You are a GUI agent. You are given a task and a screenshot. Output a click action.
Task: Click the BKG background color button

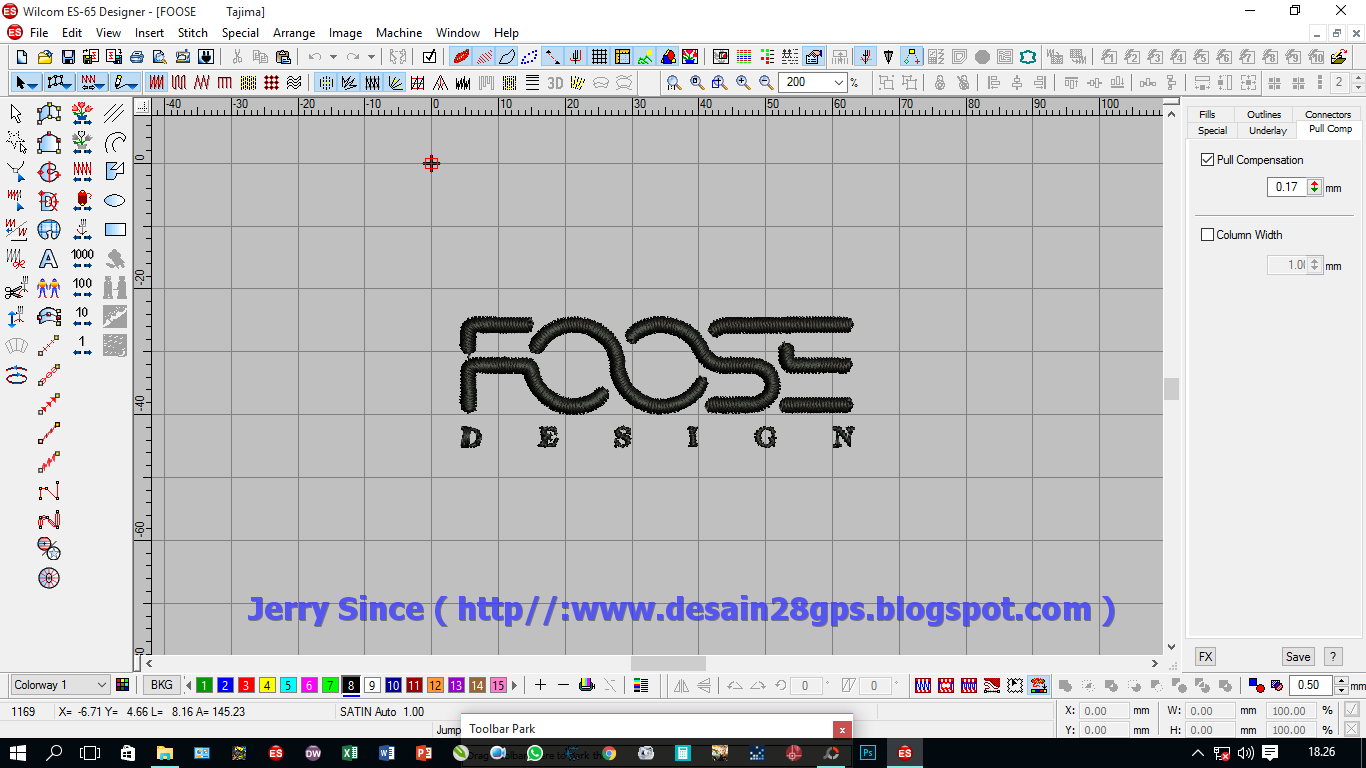coord(161,685)
